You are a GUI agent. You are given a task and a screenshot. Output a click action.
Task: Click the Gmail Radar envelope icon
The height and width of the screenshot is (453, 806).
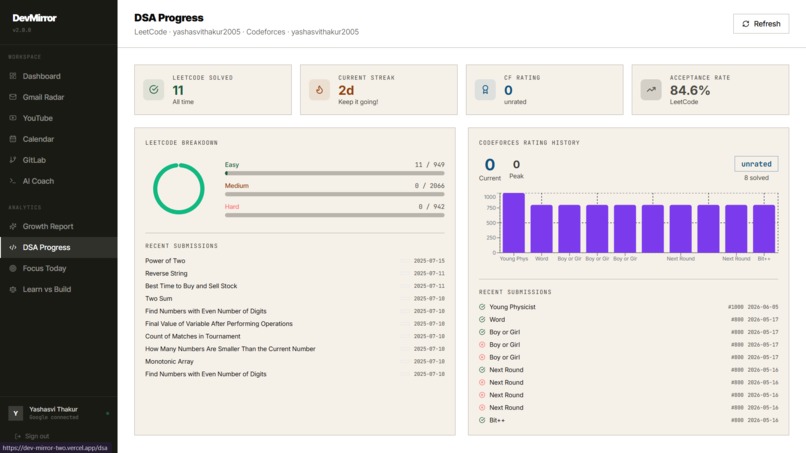pyautogui.click(x=13, y=97)
